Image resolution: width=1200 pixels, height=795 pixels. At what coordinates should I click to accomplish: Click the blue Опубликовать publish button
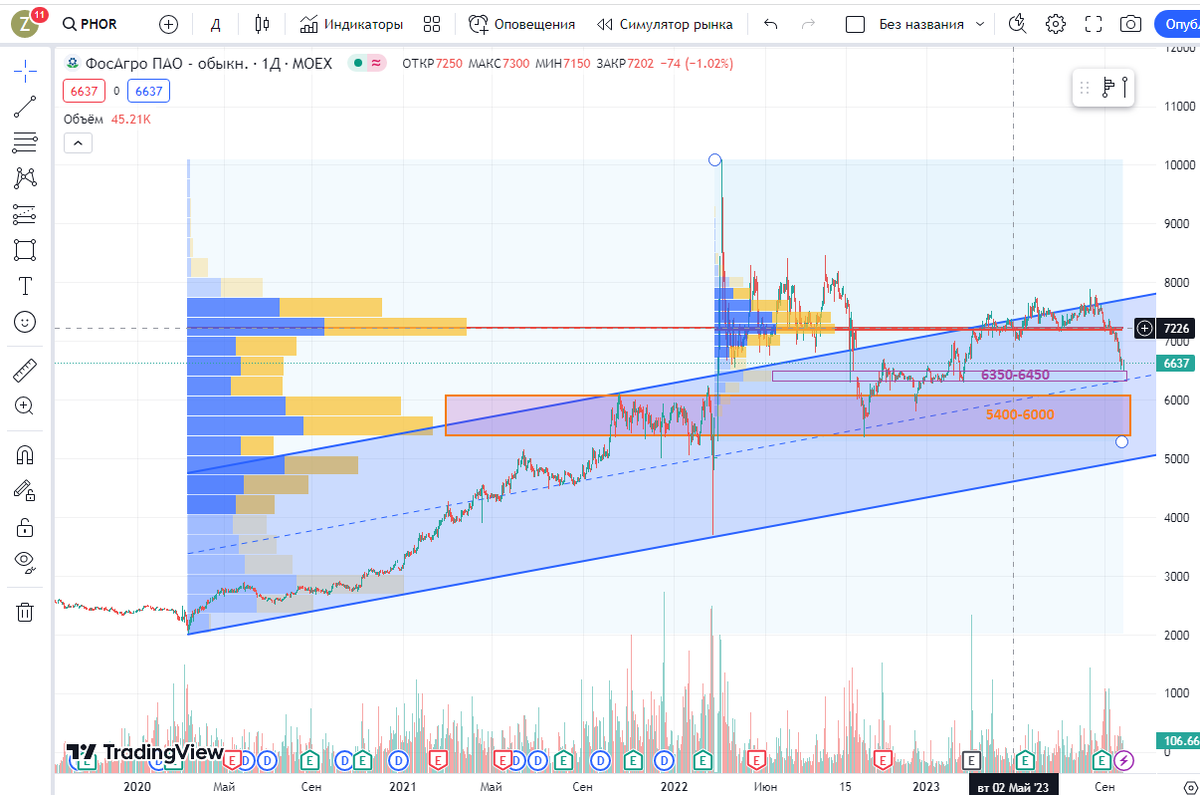tap(1177, 24)
